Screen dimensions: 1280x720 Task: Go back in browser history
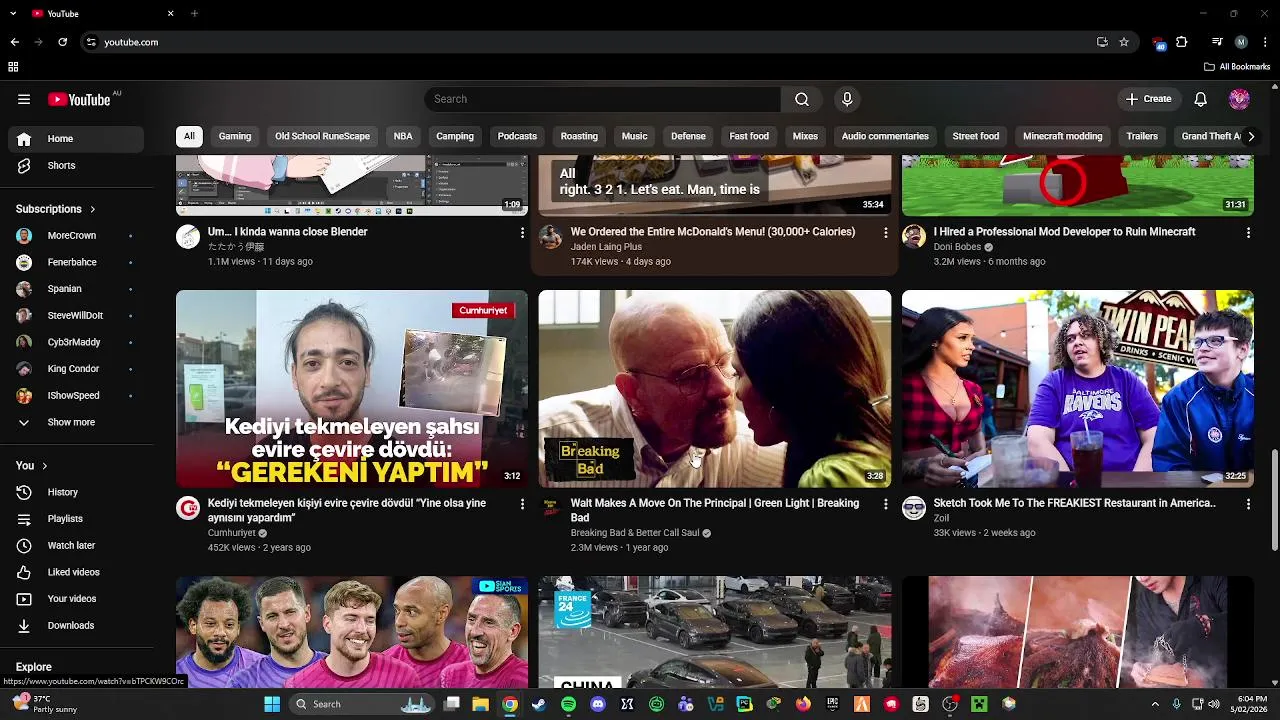(x=14, y=42)
